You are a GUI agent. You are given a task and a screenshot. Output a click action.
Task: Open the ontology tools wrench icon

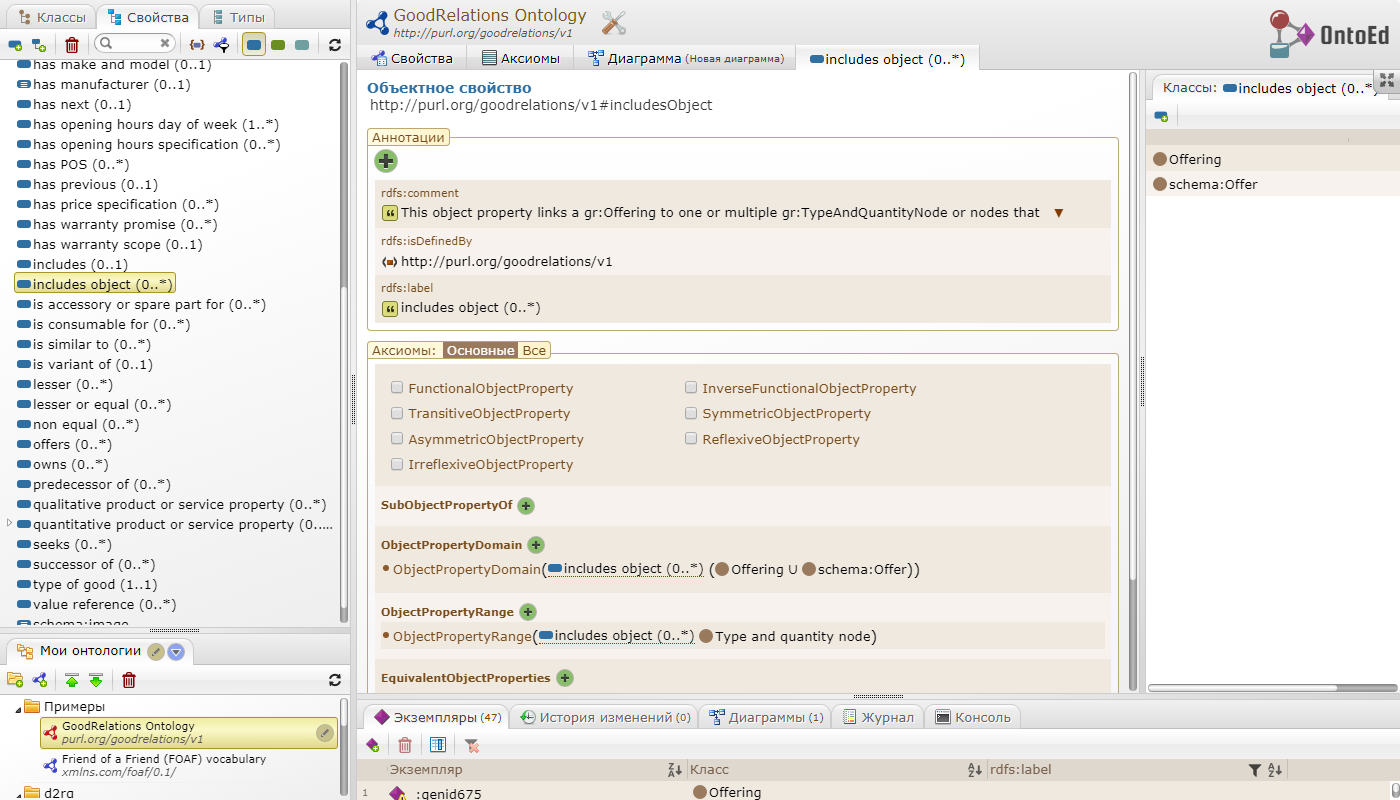click(614, 23)
